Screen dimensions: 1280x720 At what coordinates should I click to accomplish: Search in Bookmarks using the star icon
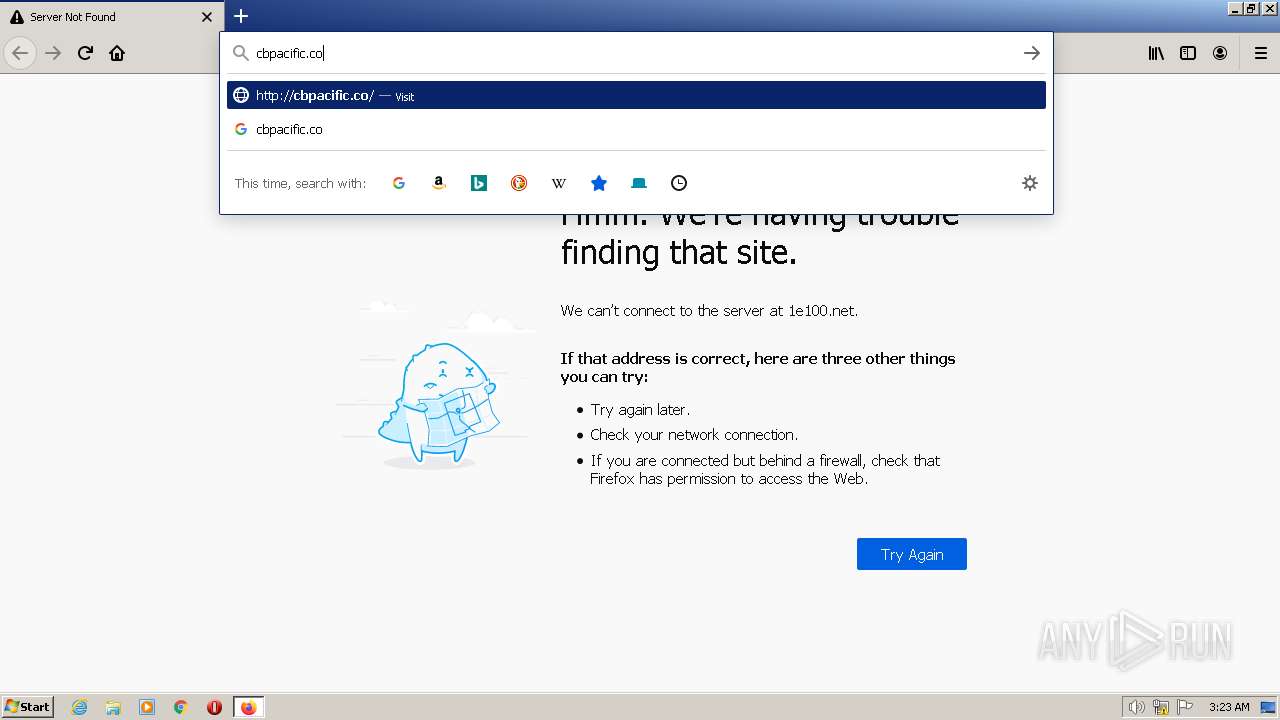coord(599,183)
